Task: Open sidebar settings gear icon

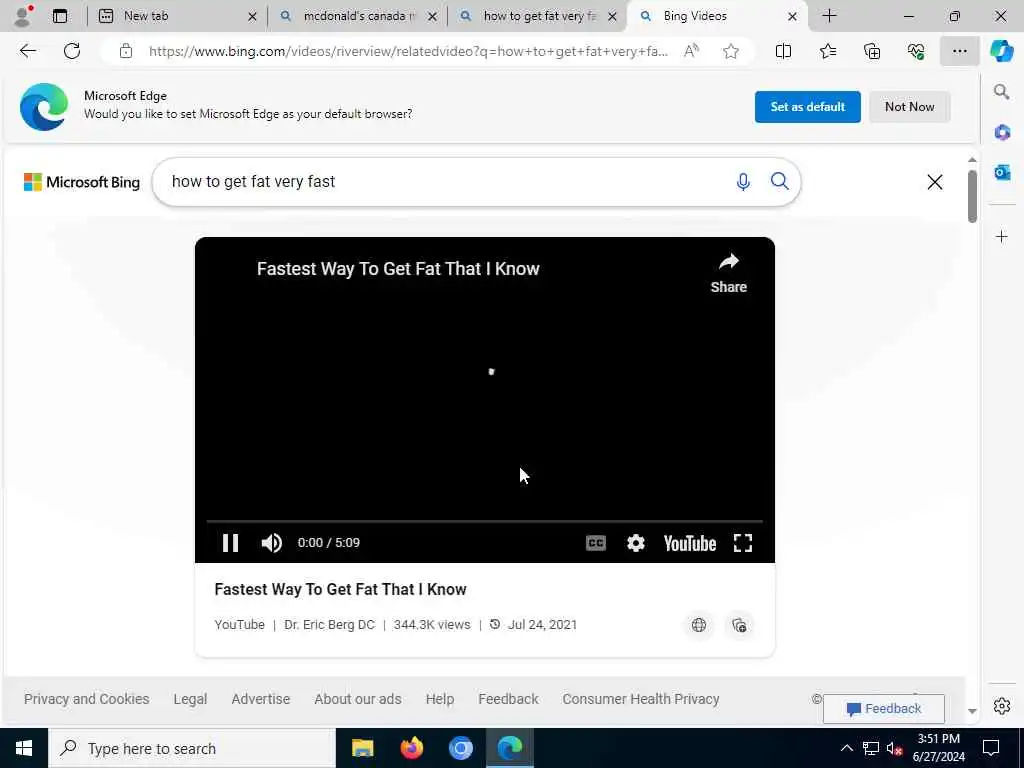Action: (1002, 706)
